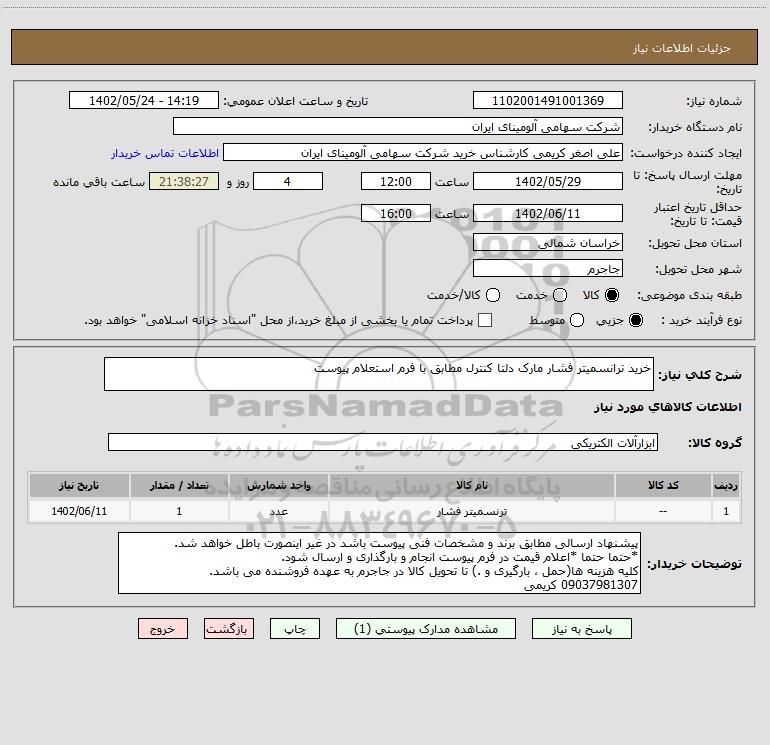Click the توضیحات خریدار notes text box

pyautogui.click(x=379, y=563)
